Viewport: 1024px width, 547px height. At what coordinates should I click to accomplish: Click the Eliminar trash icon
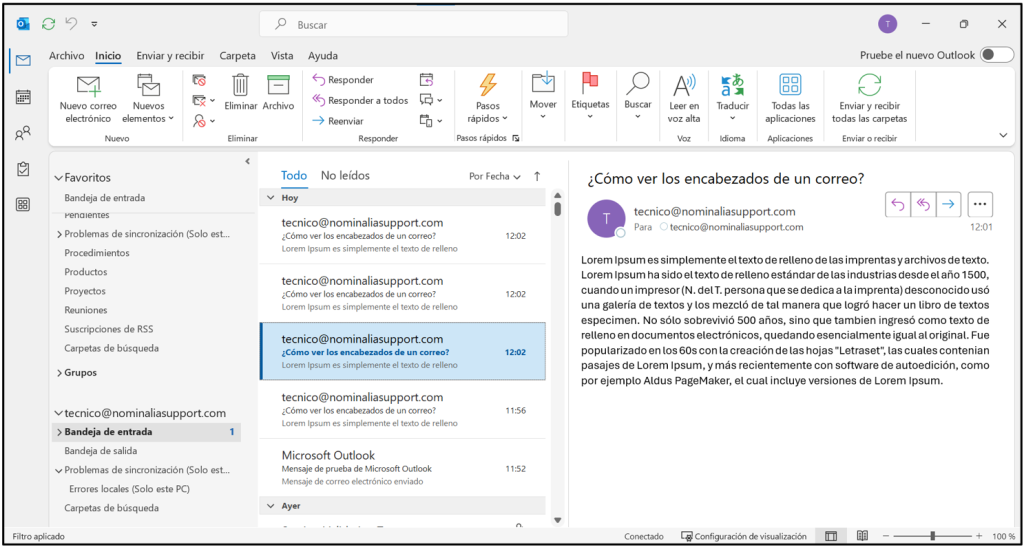(x=241, y=86)
